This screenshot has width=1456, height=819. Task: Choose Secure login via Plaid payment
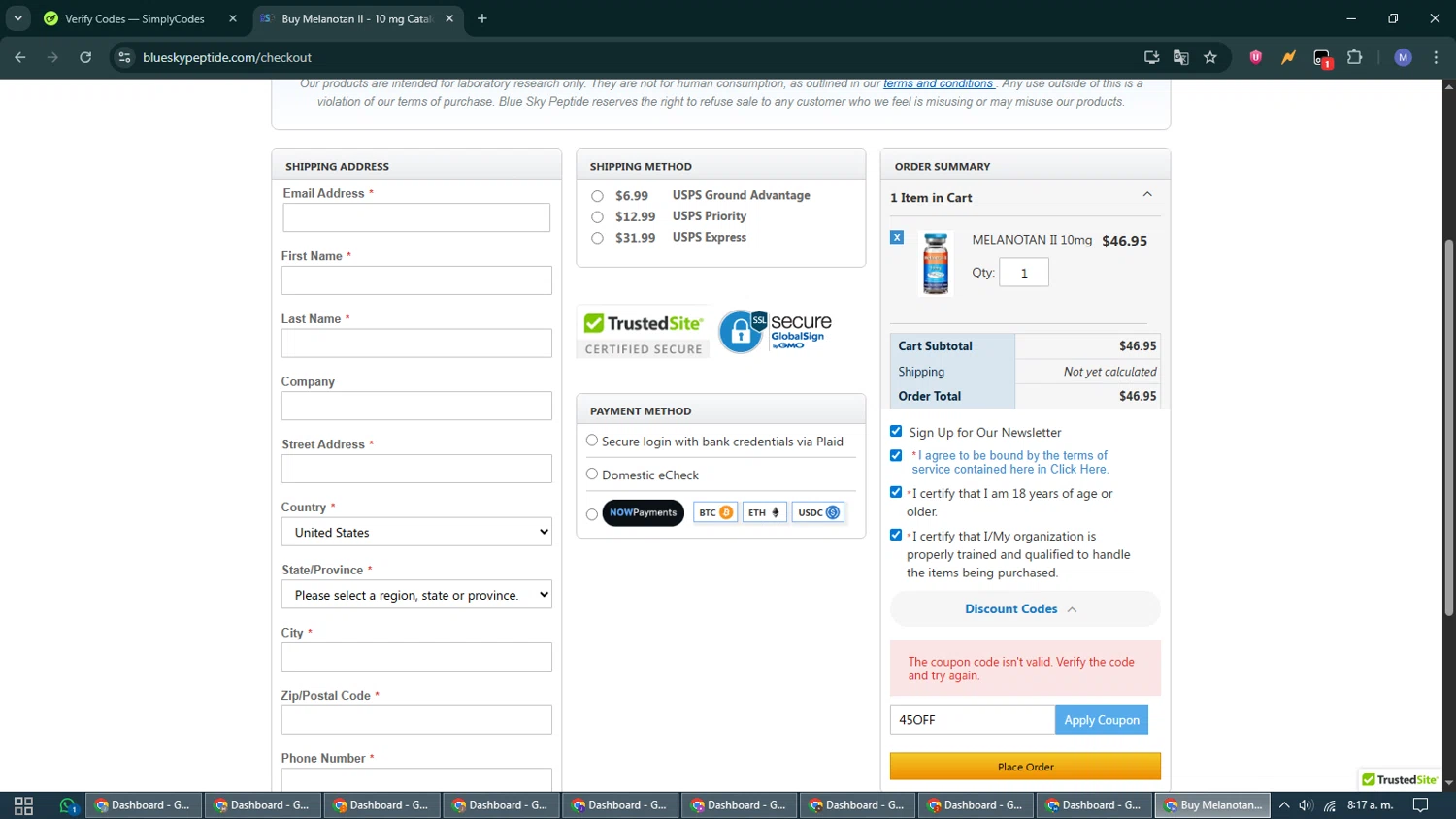pos(592,441)
